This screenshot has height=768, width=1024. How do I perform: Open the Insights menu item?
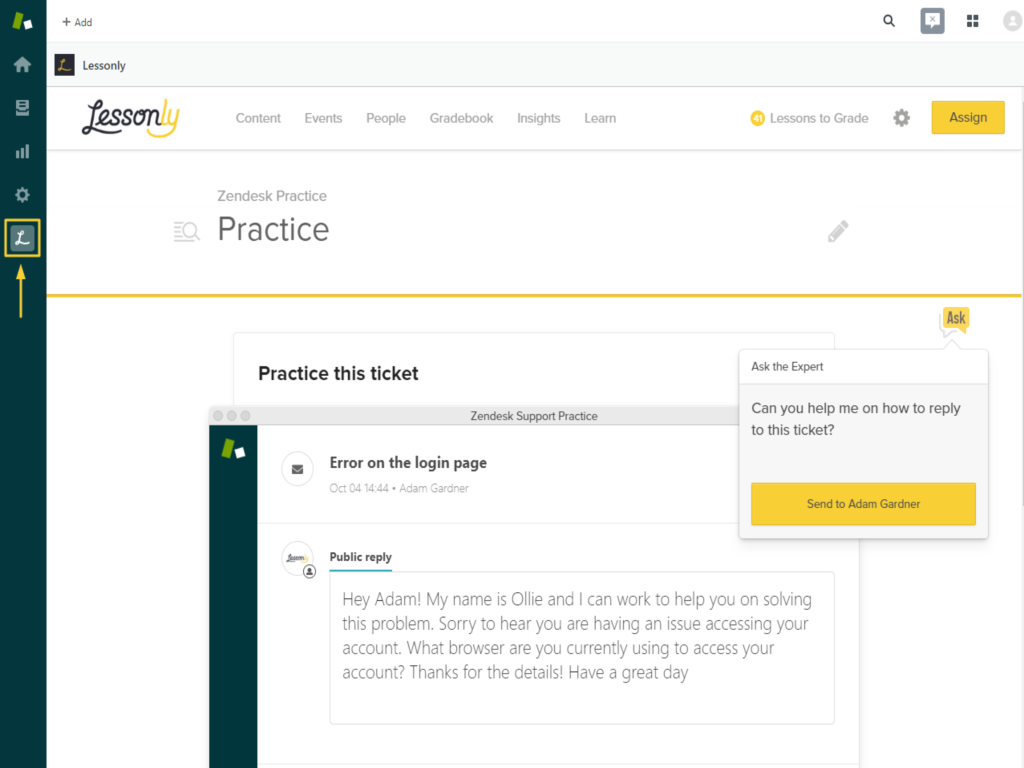tap(538, 118)
